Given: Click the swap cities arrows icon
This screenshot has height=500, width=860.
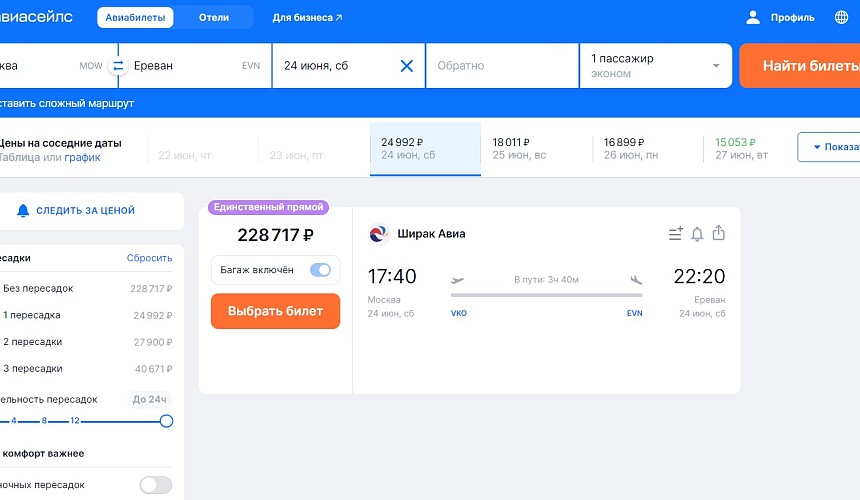Looking at the screenshot, I should point(118,66).
